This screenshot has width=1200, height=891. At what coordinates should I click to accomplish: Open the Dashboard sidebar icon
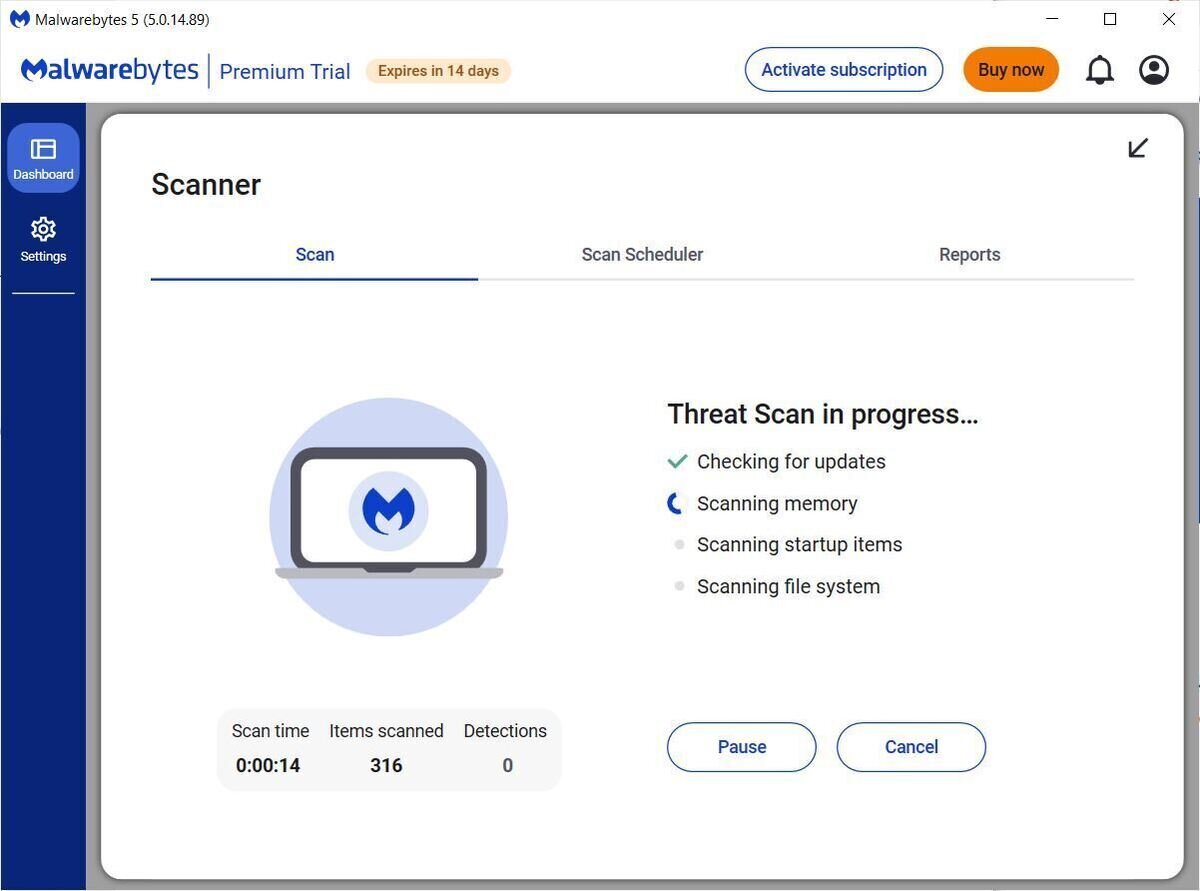[43, 158]
